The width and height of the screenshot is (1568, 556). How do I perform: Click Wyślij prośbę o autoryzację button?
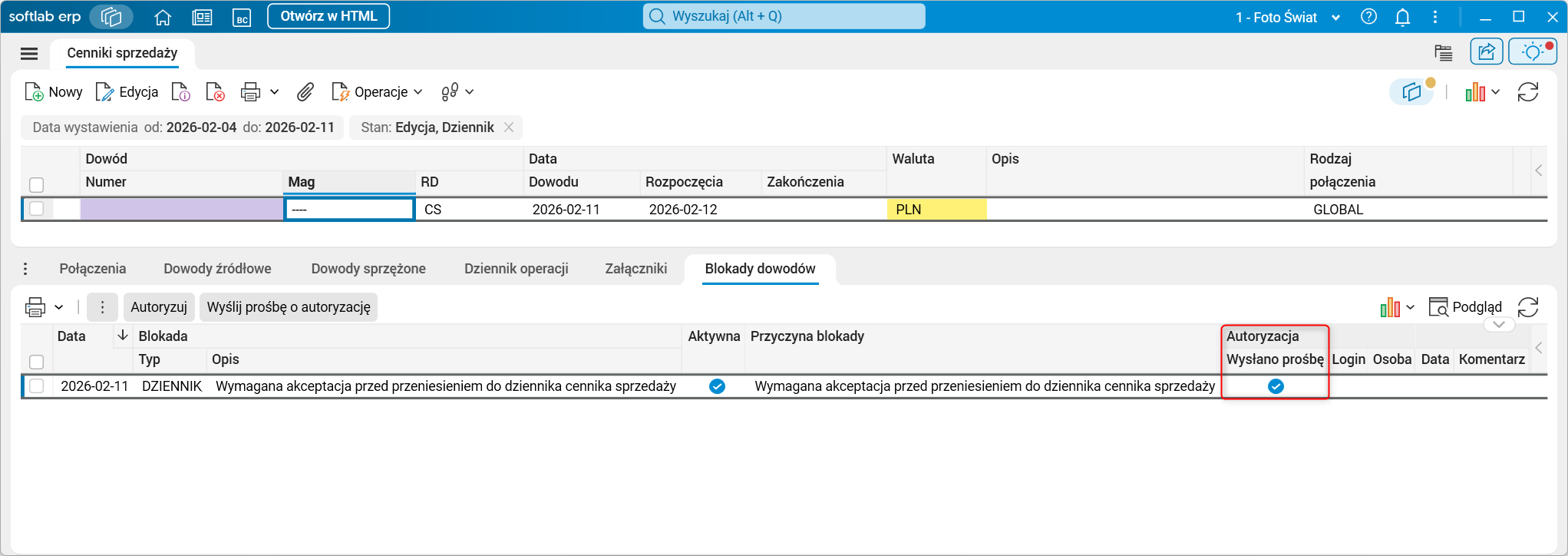pyautogui.click(x=289, y=307)
